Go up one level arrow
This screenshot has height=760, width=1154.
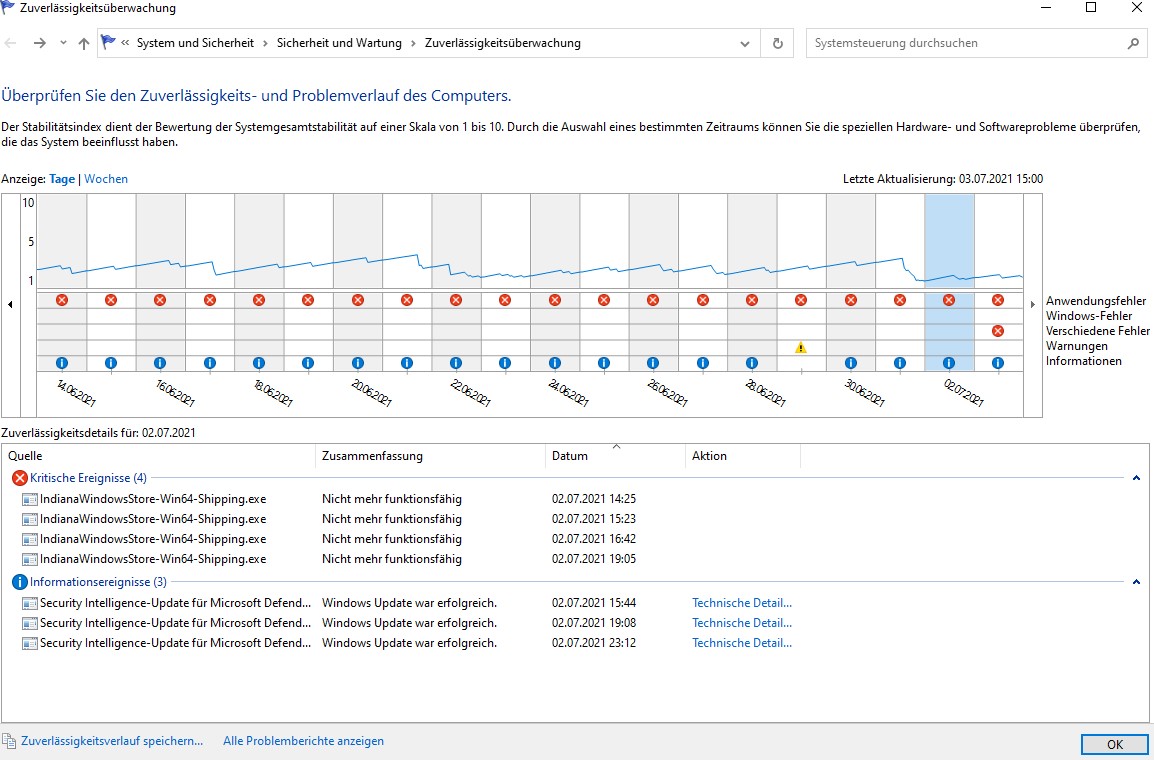pyautogui.click(x=84, y=43)
